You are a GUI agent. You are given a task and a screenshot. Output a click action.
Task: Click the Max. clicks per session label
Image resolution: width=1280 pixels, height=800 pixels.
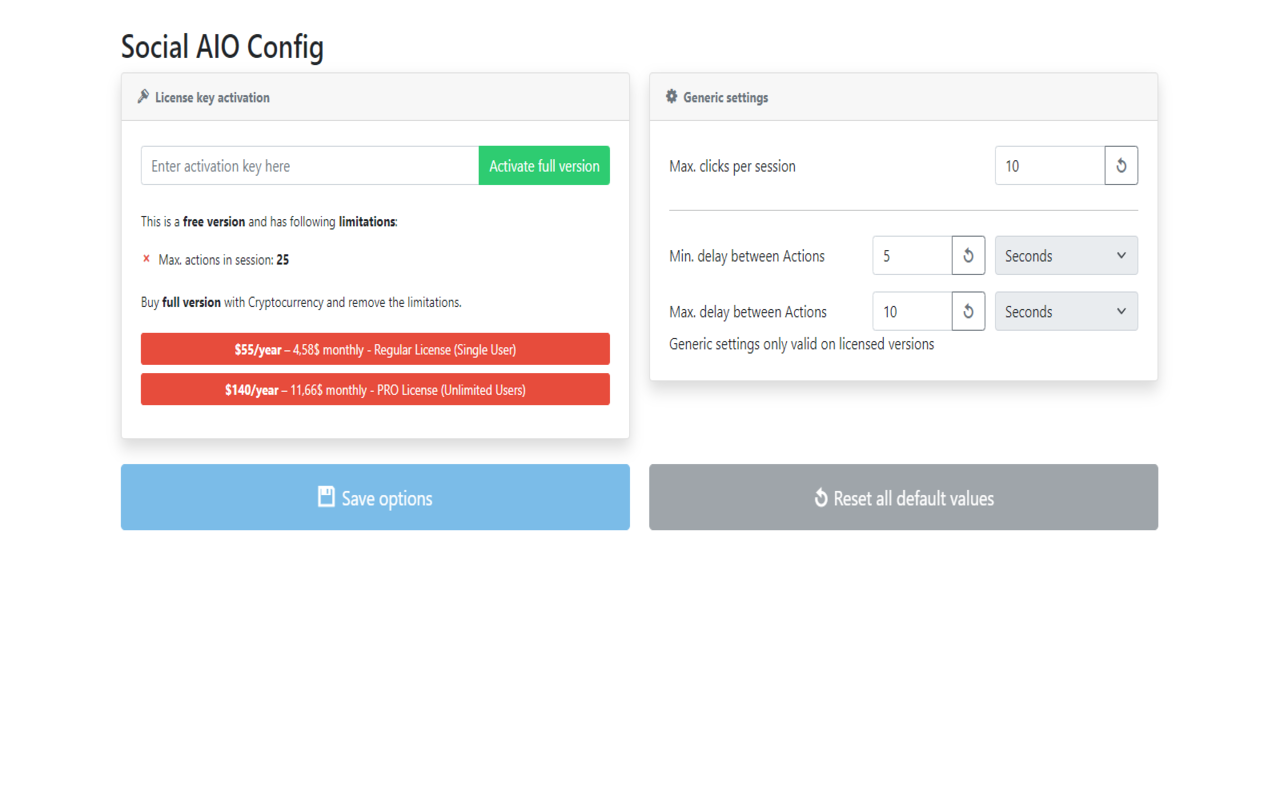point(732,166)
